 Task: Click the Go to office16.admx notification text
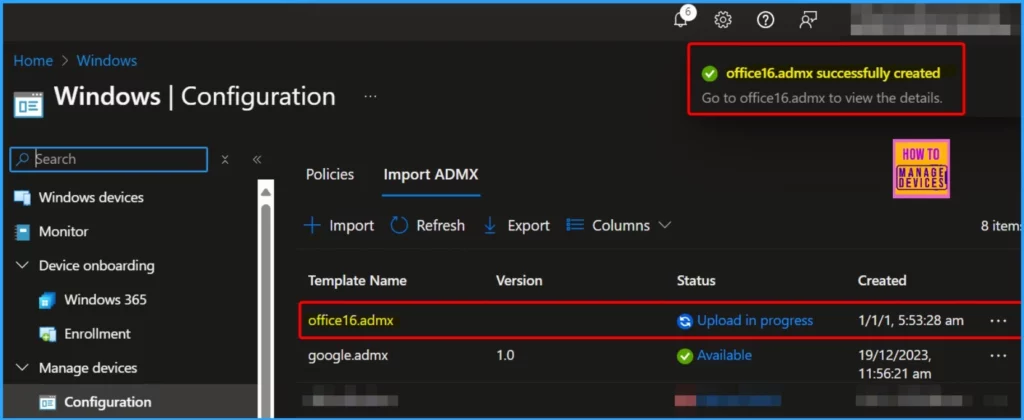822,99
